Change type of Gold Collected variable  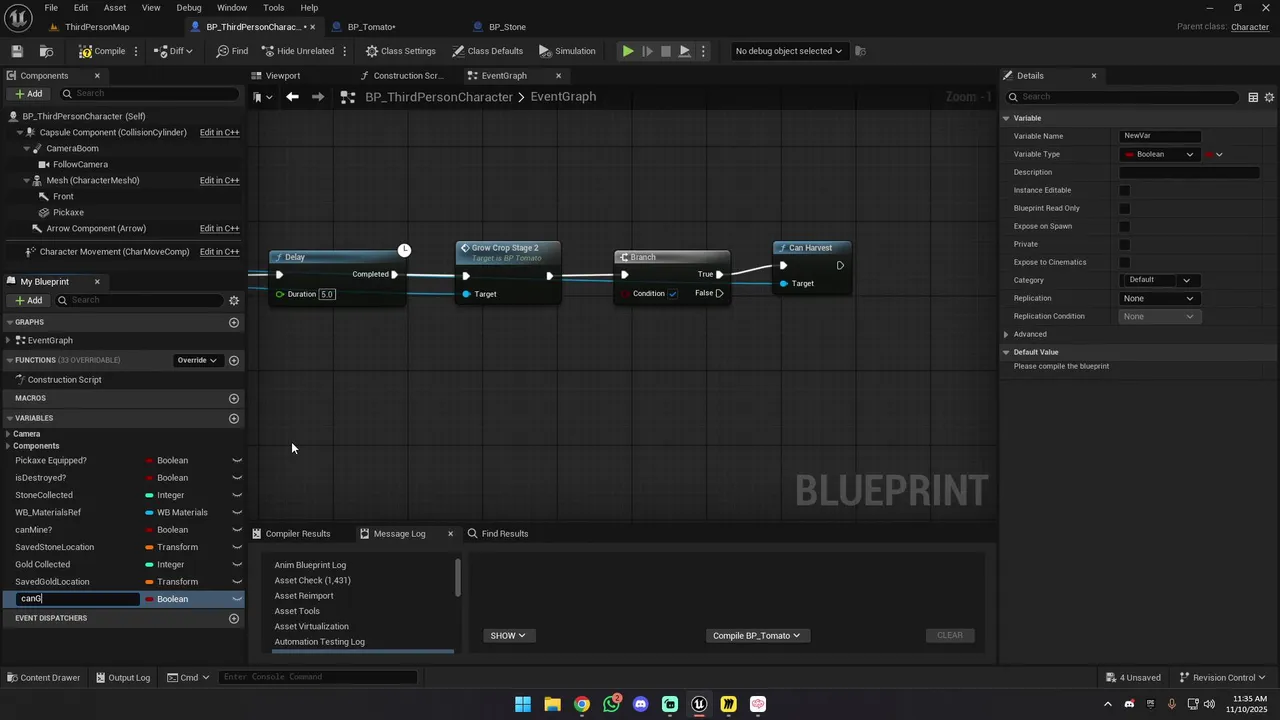[x=166, y=564]
